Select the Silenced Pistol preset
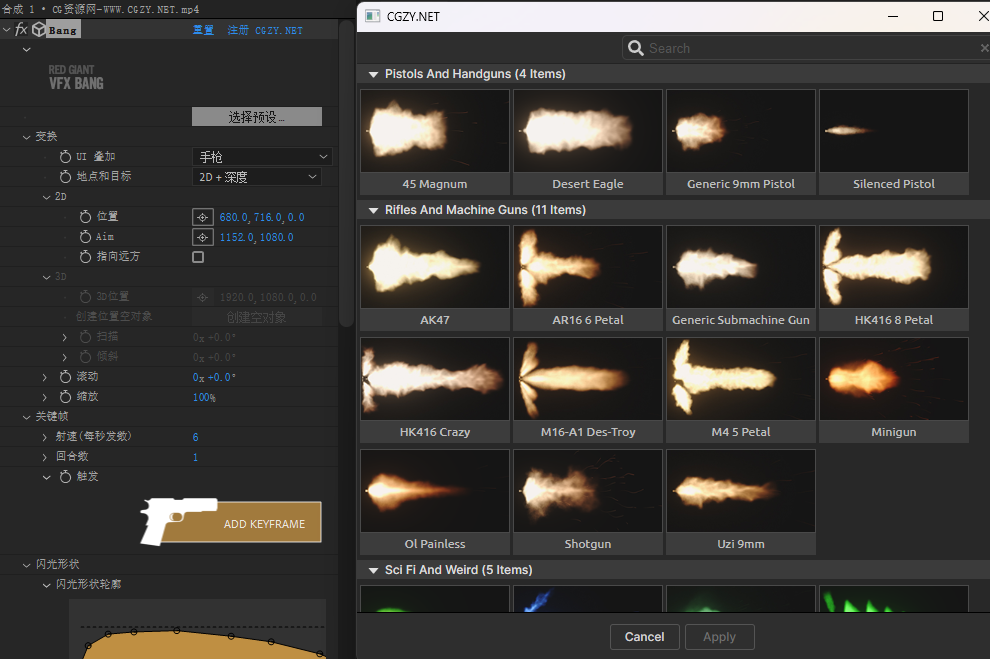The image size is (990, 659). coord(894,141)
